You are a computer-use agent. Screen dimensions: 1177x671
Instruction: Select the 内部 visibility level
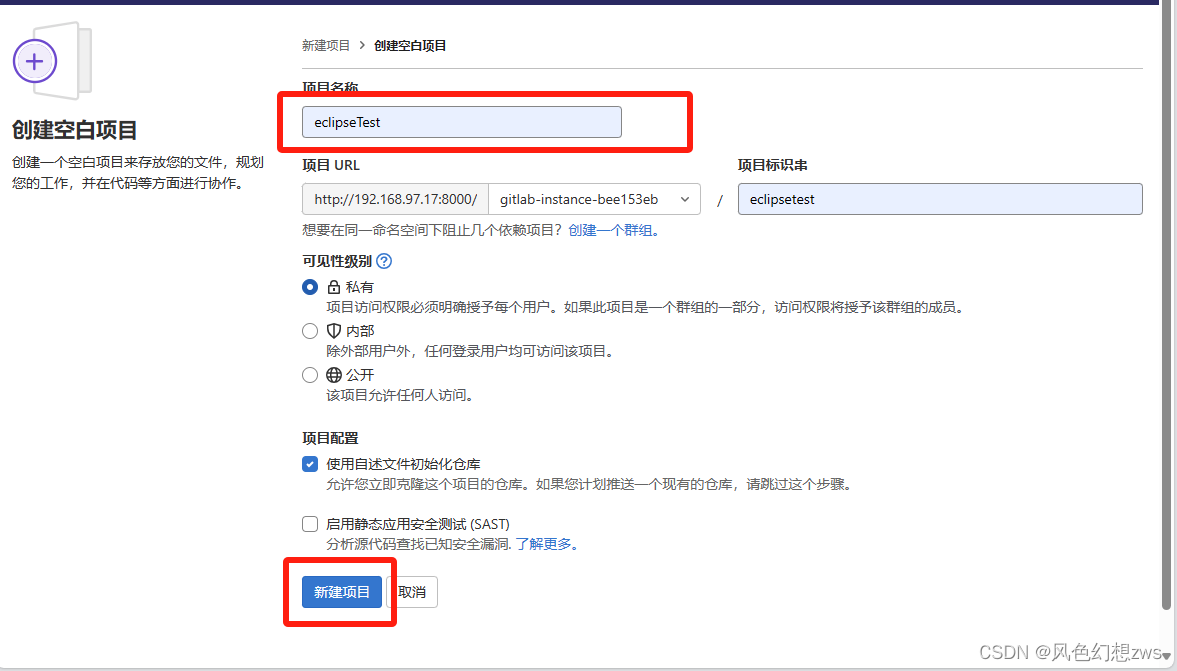click(x=310, y=330)
